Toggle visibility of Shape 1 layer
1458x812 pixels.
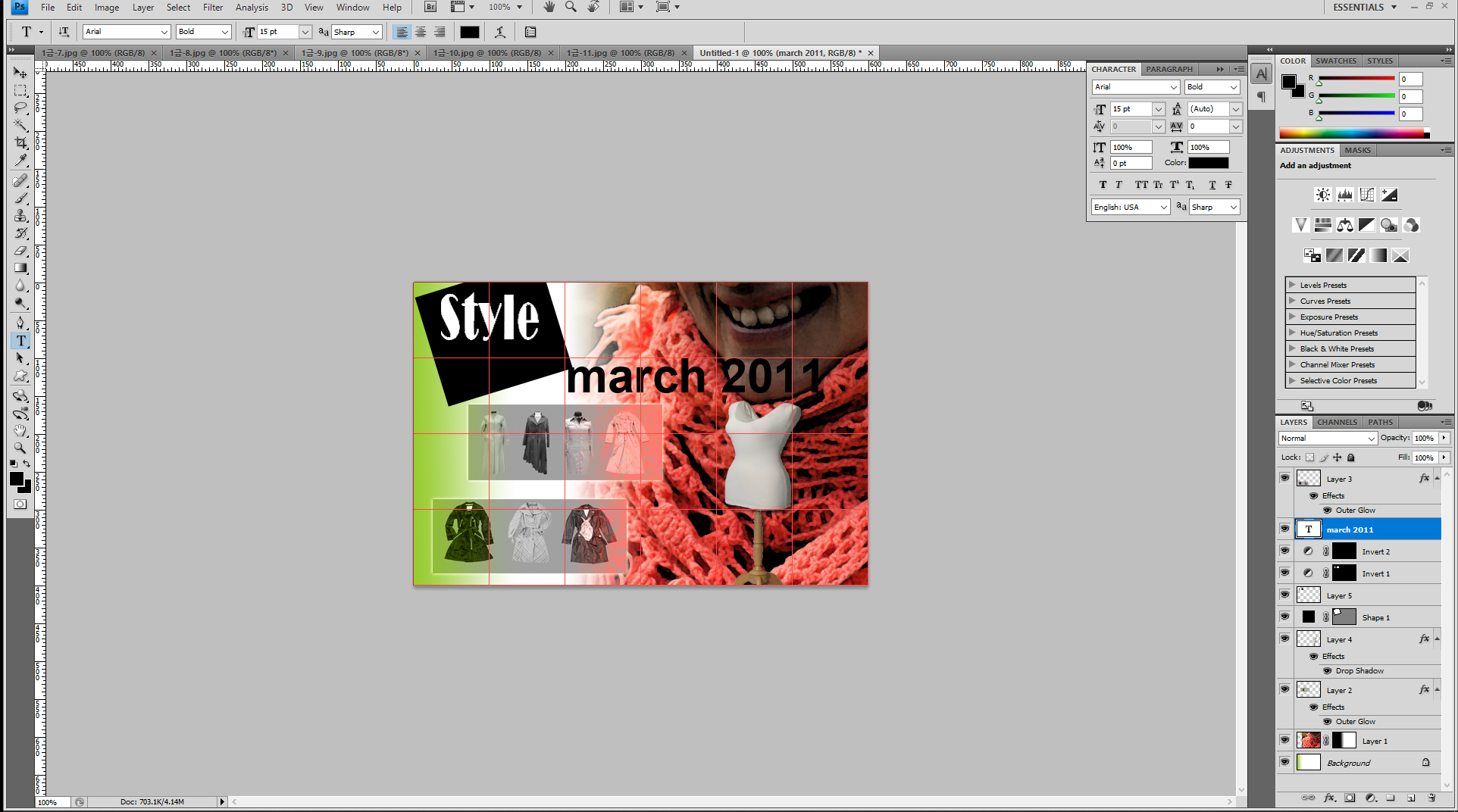[1284, 617]
